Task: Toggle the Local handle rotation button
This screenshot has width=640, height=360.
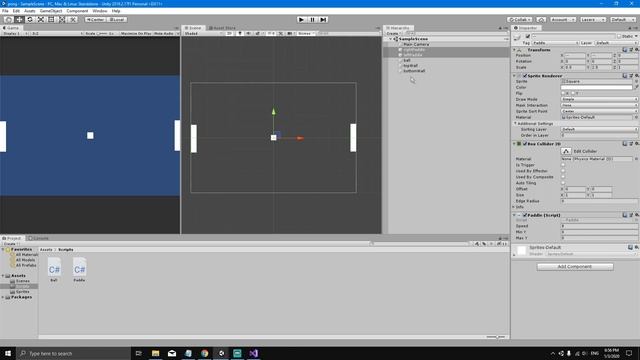Action: [117, 20]
